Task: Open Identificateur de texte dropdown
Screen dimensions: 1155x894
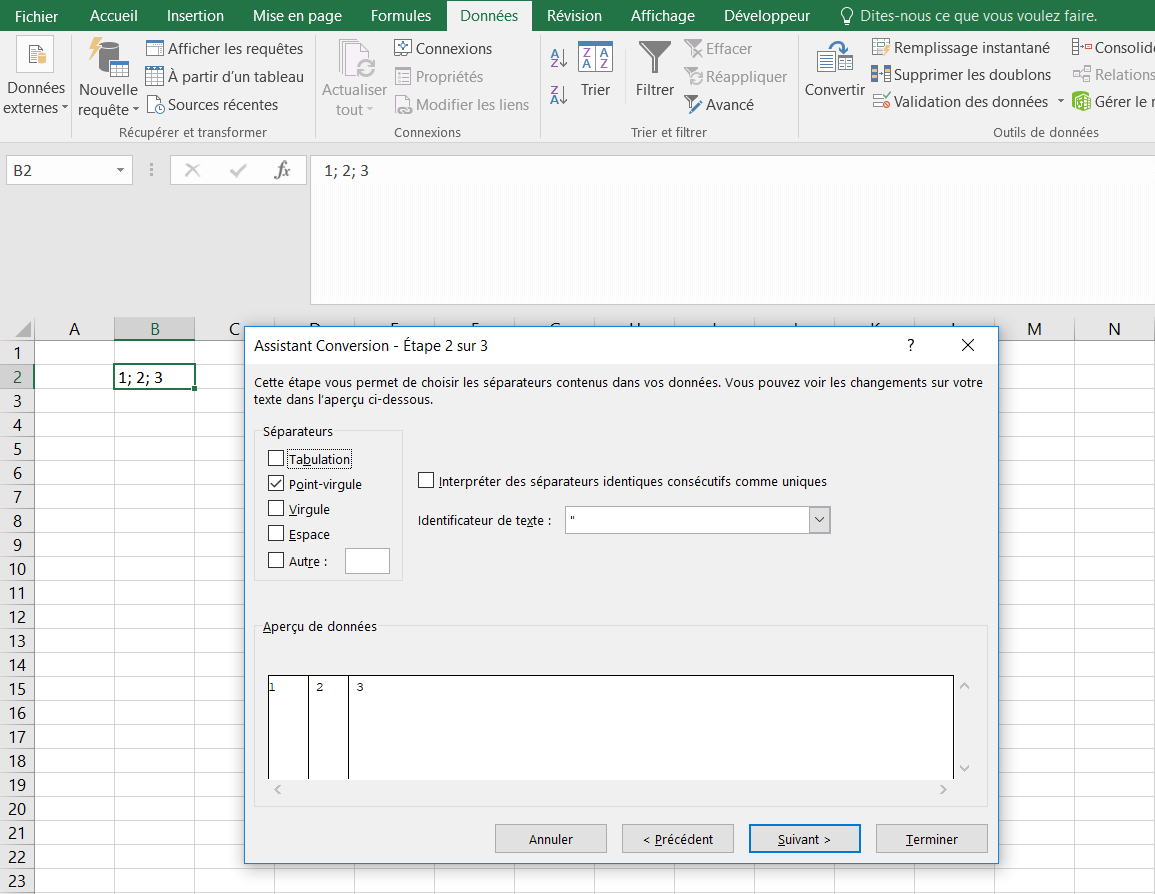Action: [x=819, y=520]
